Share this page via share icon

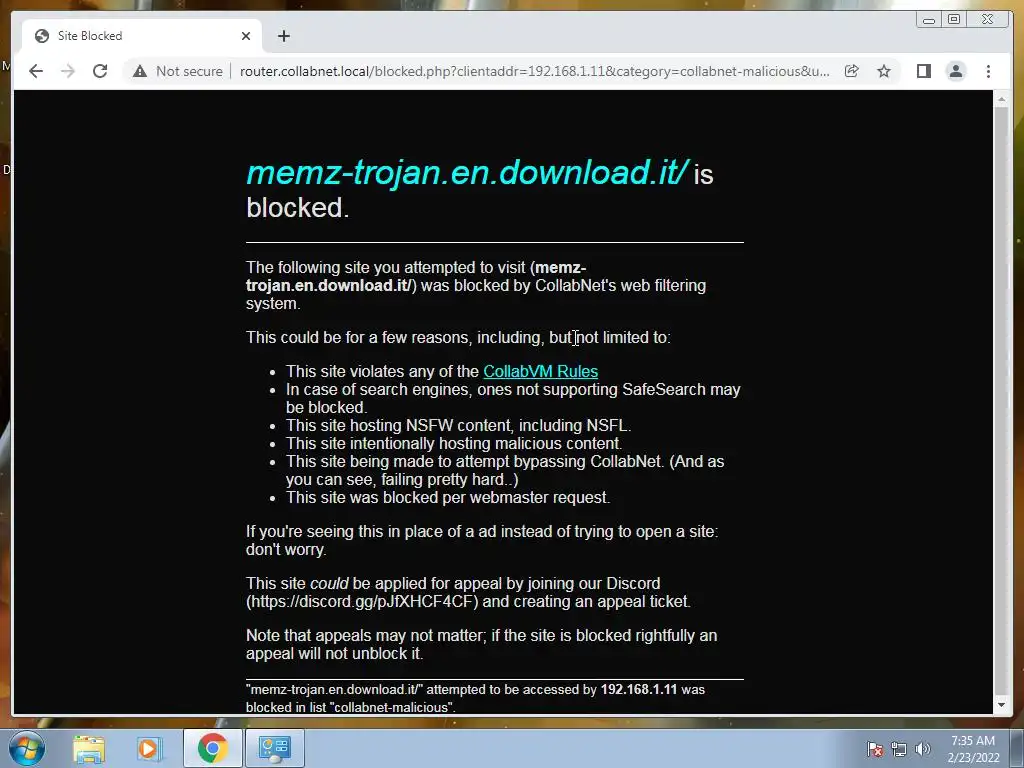tap(852, 71)
